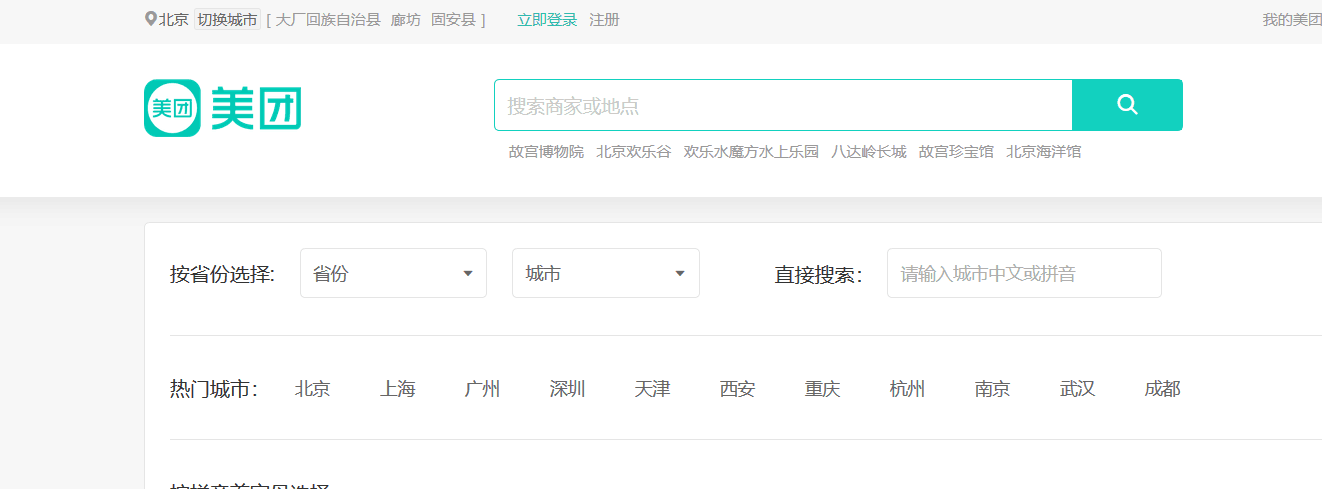Choose hot city 重庆
The width and height of the screenshot is (1322, 489).
pyautogui.click(x=822, y=389)
